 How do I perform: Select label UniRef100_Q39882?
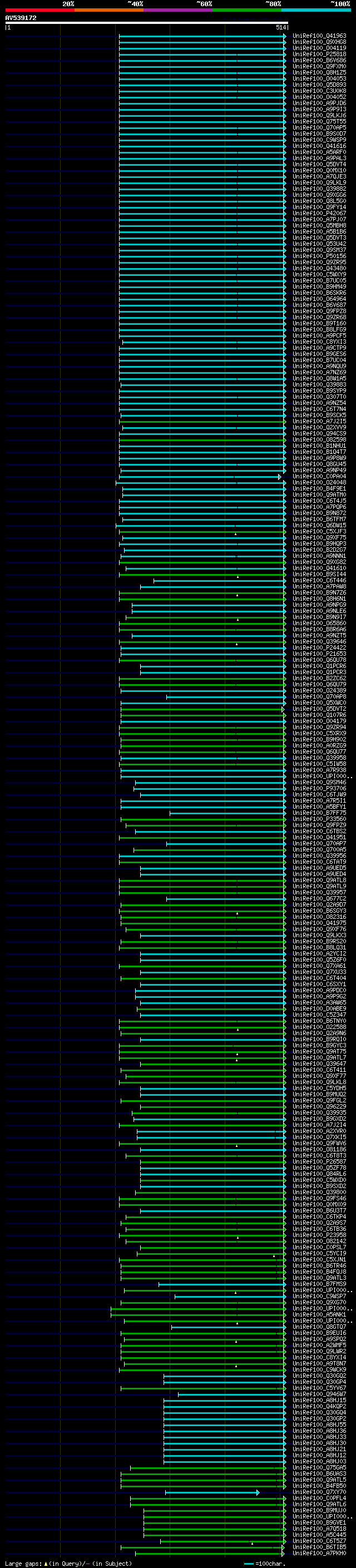(x=319, y=189)
